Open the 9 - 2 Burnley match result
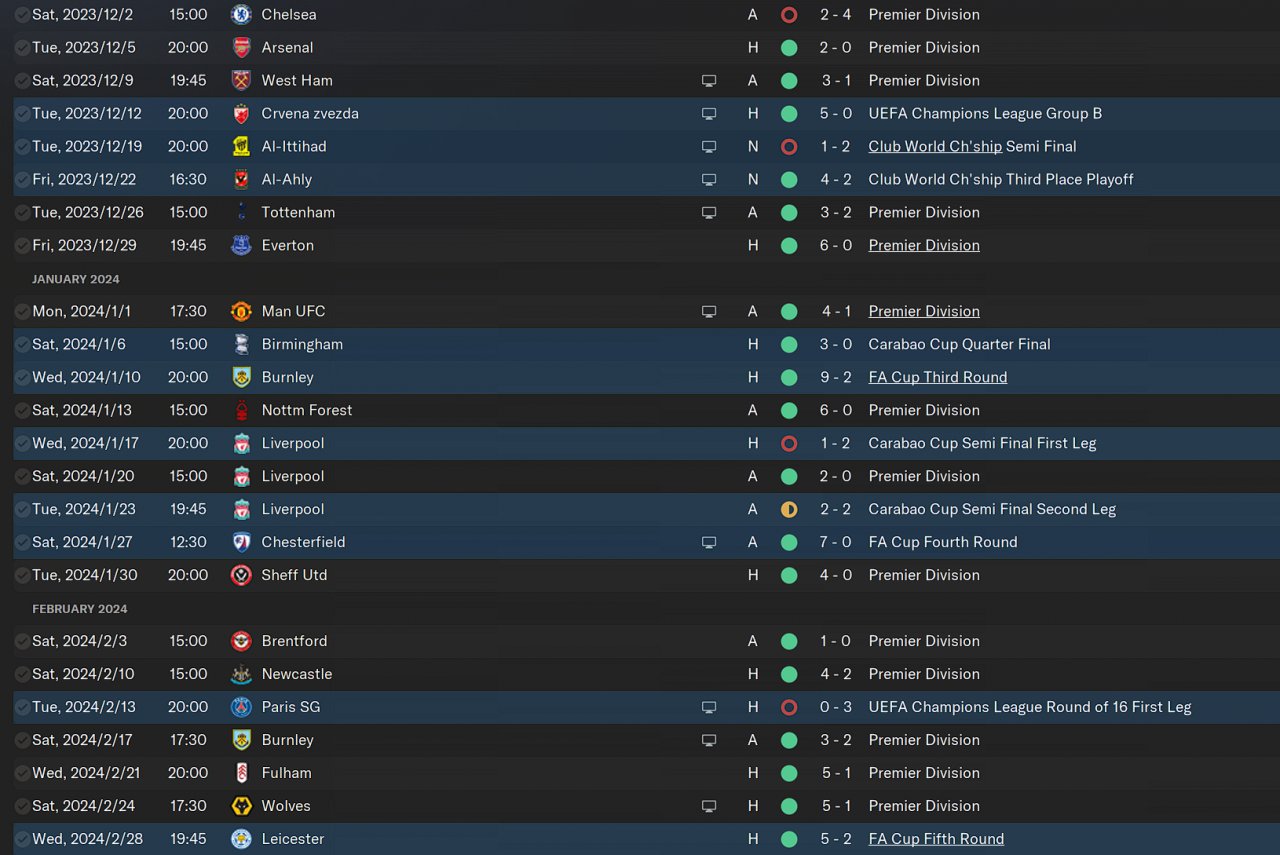The image size is (1280, 855). tap(836, 377)
